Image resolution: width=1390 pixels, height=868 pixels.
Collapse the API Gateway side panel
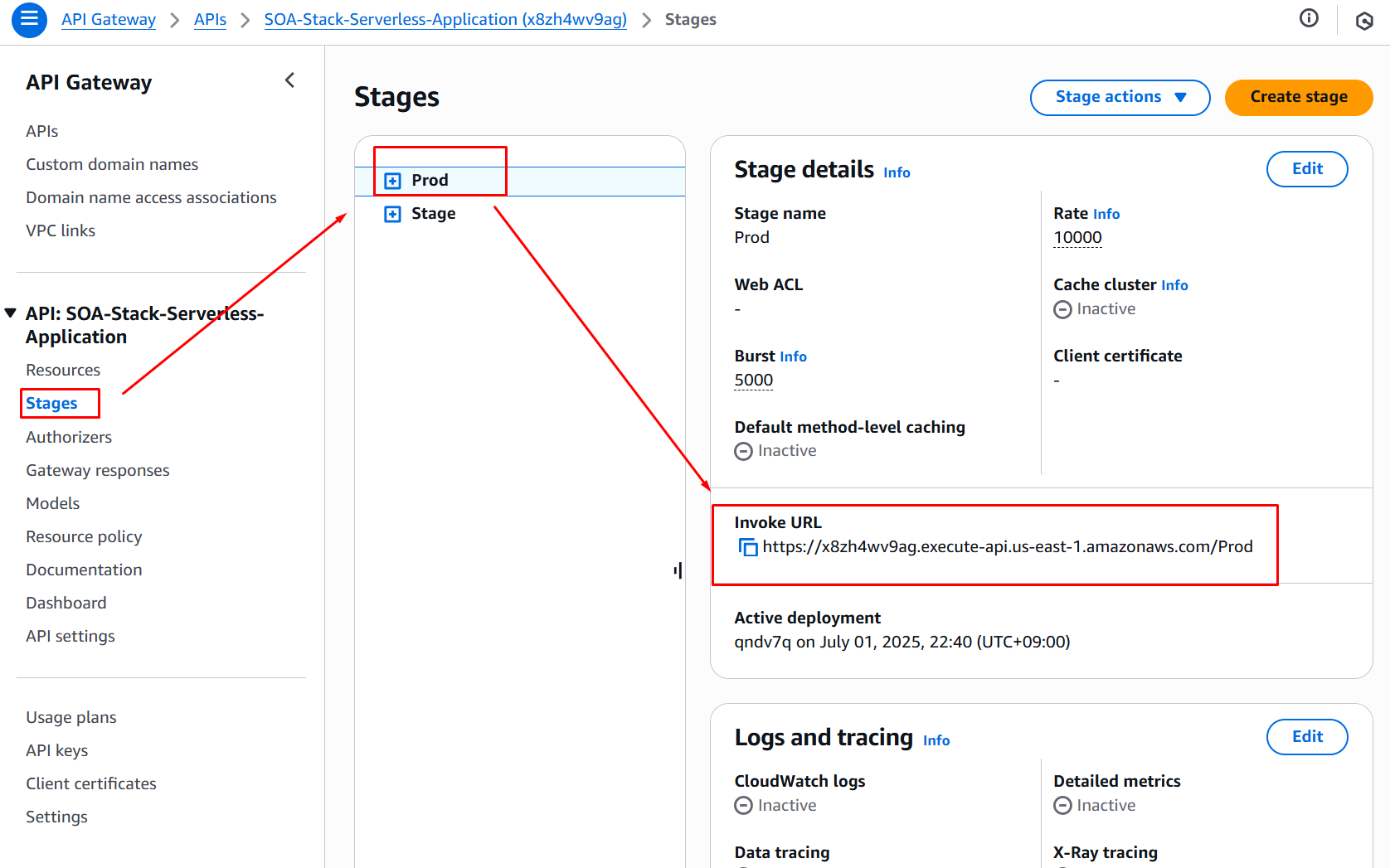[289, 80]
